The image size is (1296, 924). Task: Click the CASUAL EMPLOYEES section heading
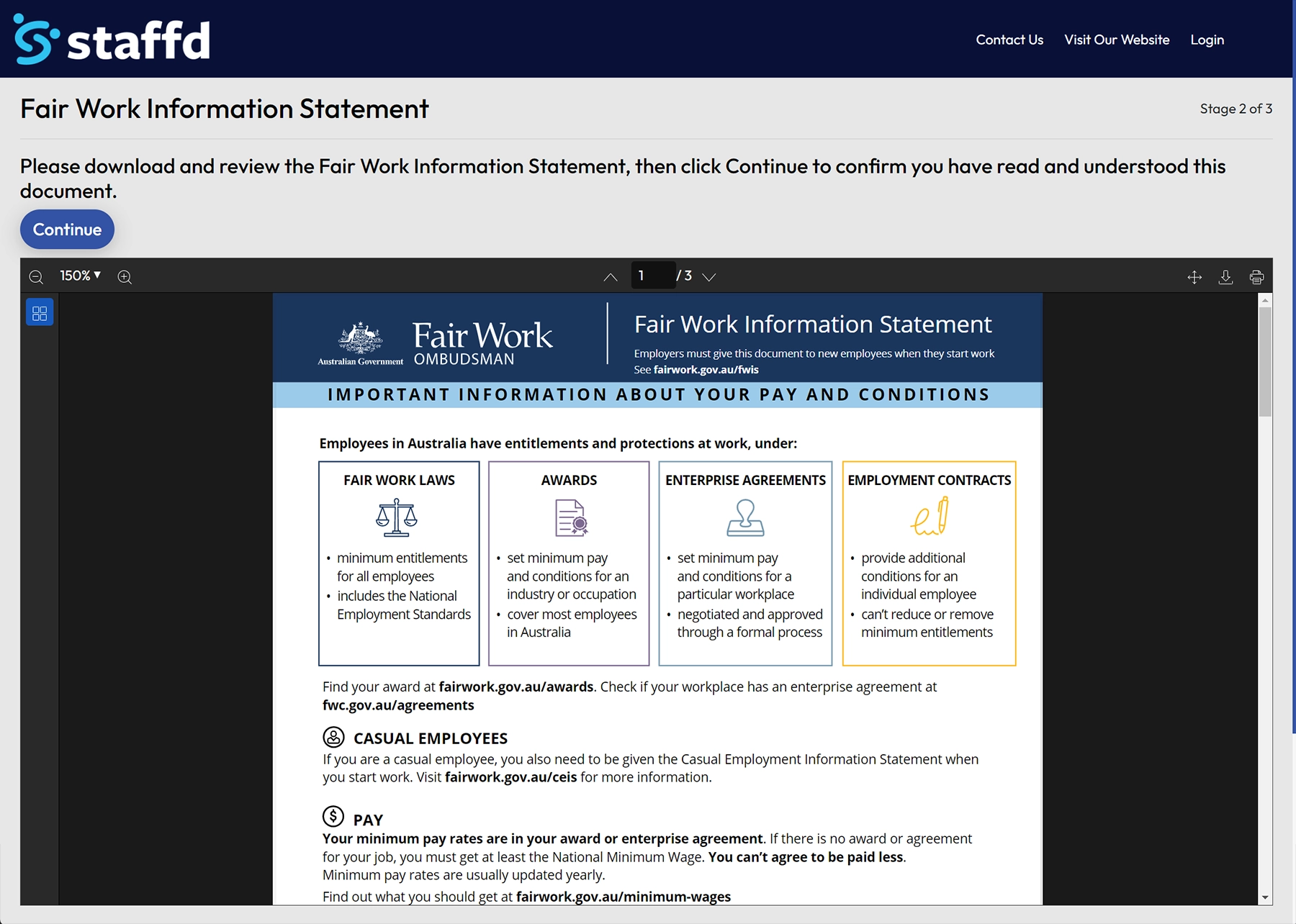pos(430,738)
